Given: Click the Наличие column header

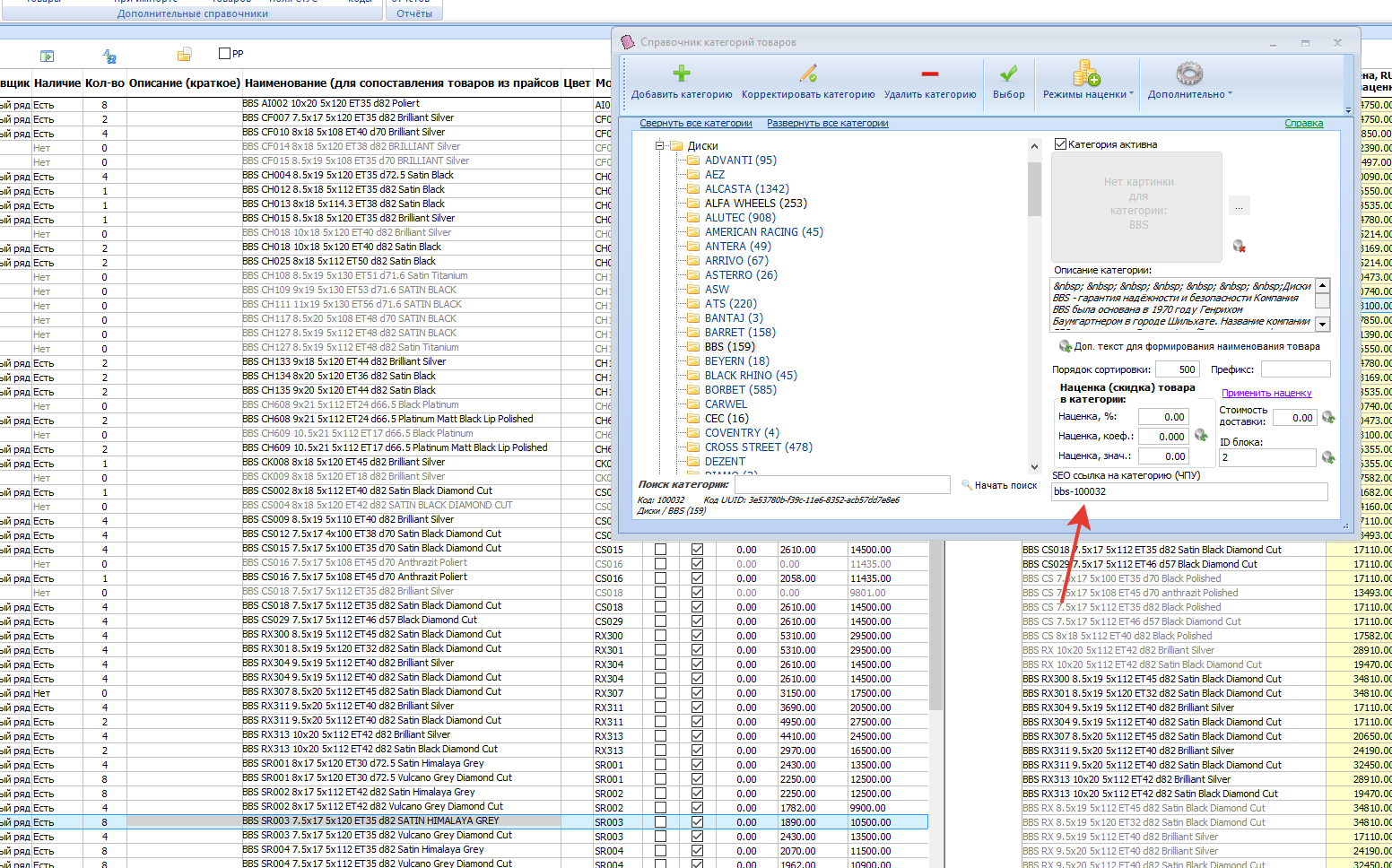Looking at the screenshot, I should (x=57, y=83).
